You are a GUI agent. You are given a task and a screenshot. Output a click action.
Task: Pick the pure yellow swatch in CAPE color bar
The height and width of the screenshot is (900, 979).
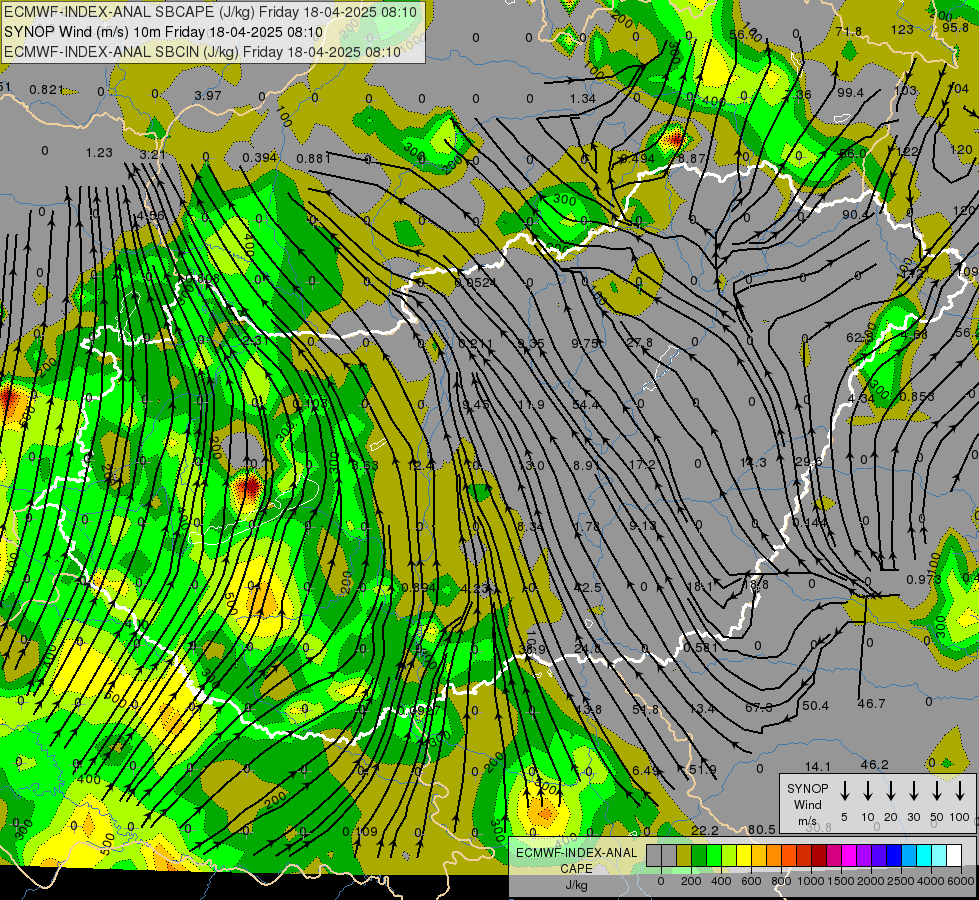[744, 855]
